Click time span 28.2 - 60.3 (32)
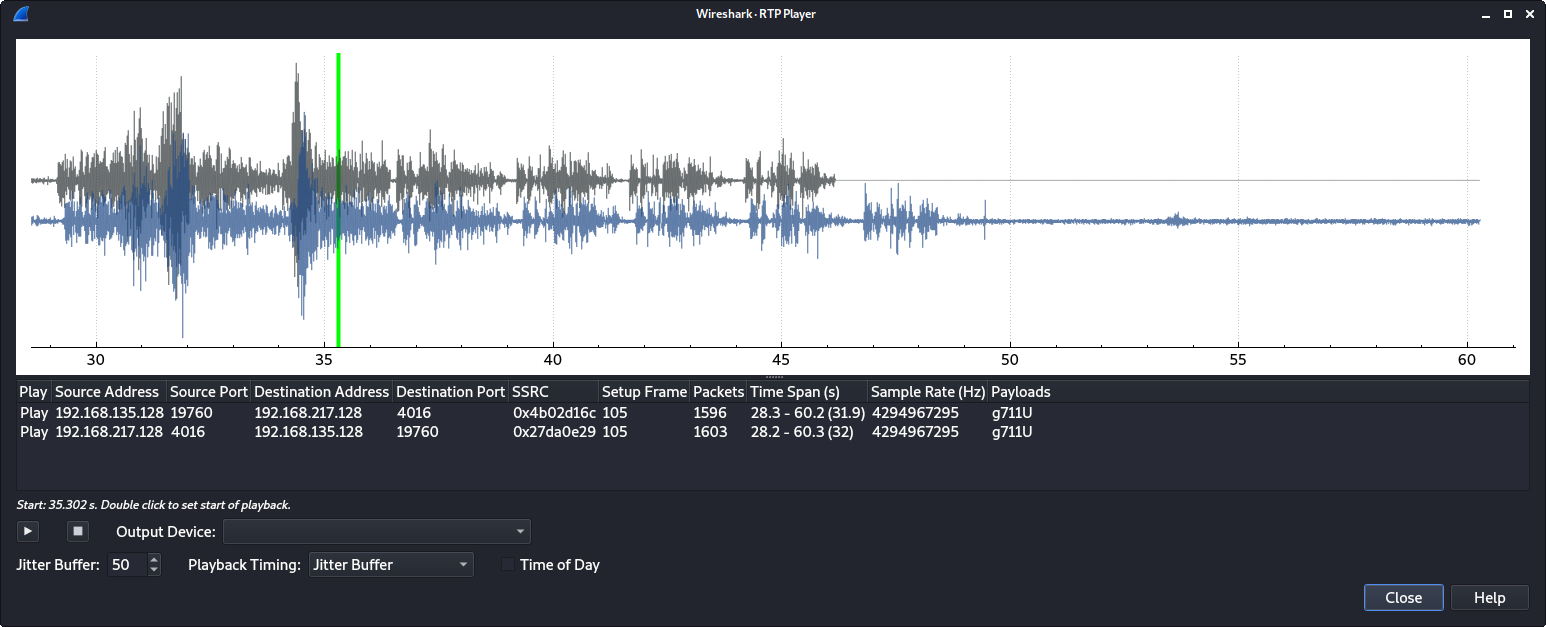The height and width of the screenshot is (627, 1546). (802, 432)
